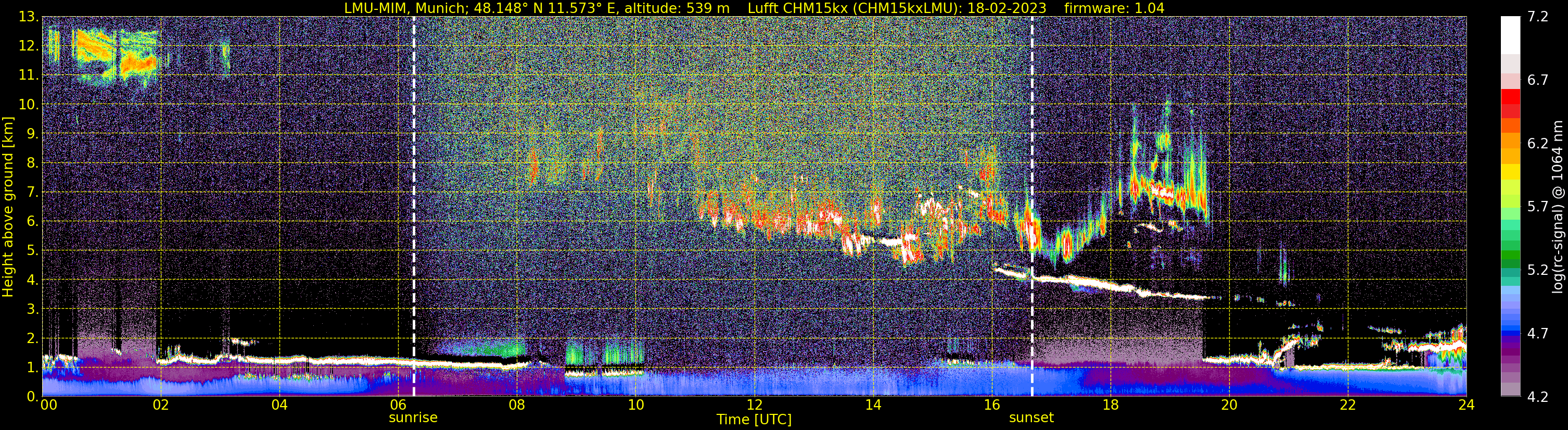Click the 'Time [UTC]' axis label
The width and height of the screenshot is (1568, 430).
click(754, 419)
